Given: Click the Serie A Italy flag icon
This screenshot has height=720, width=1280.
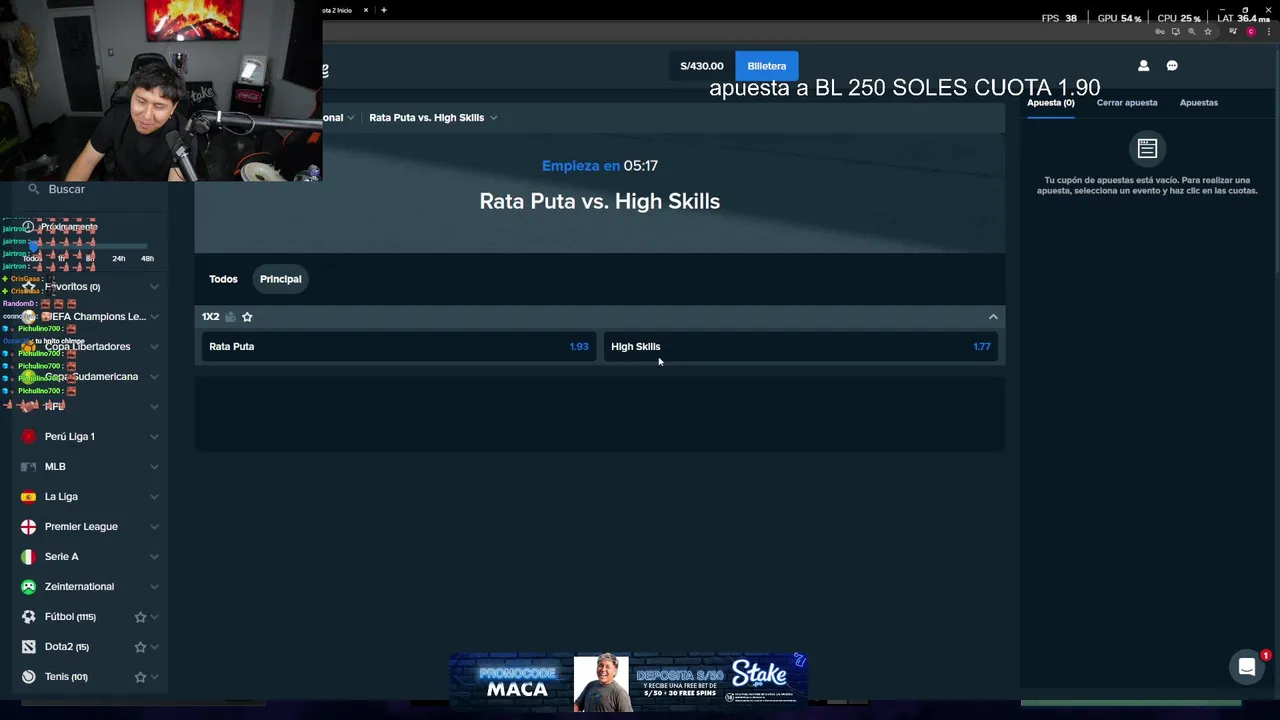Looking at the screenshot, I should coord(28,557).
